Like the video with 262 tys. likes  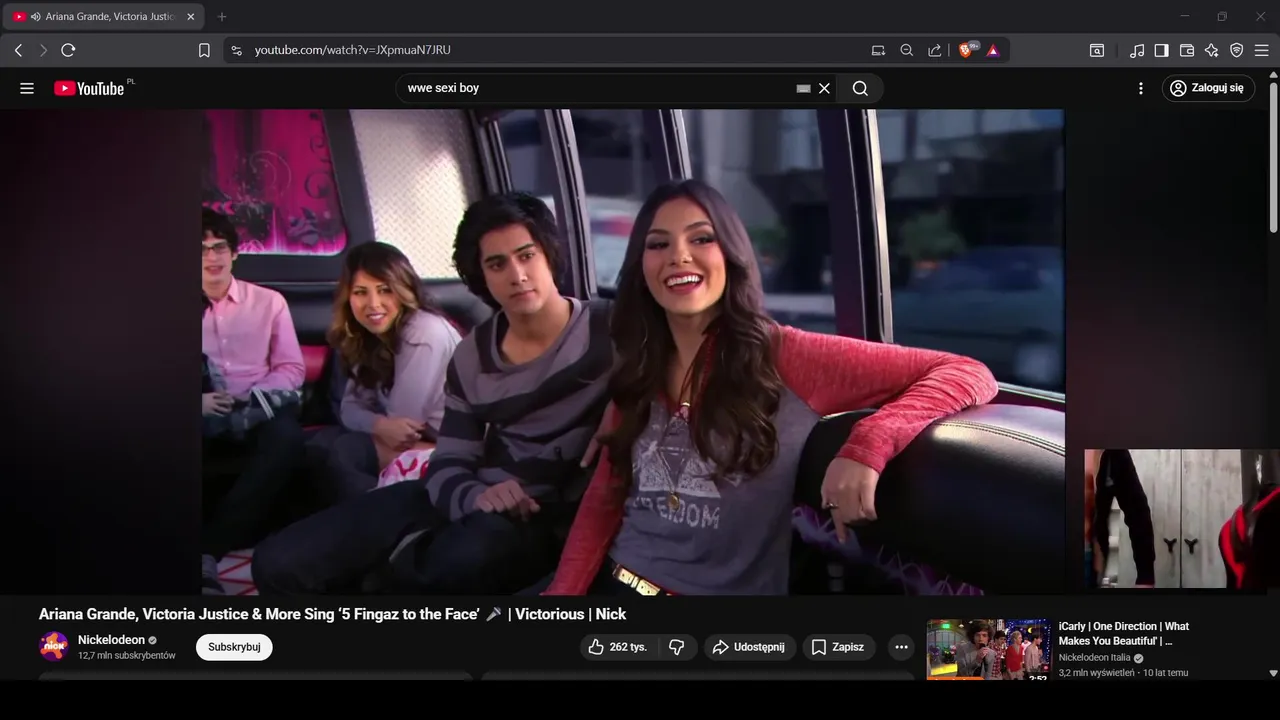click(x=617, y=647)
